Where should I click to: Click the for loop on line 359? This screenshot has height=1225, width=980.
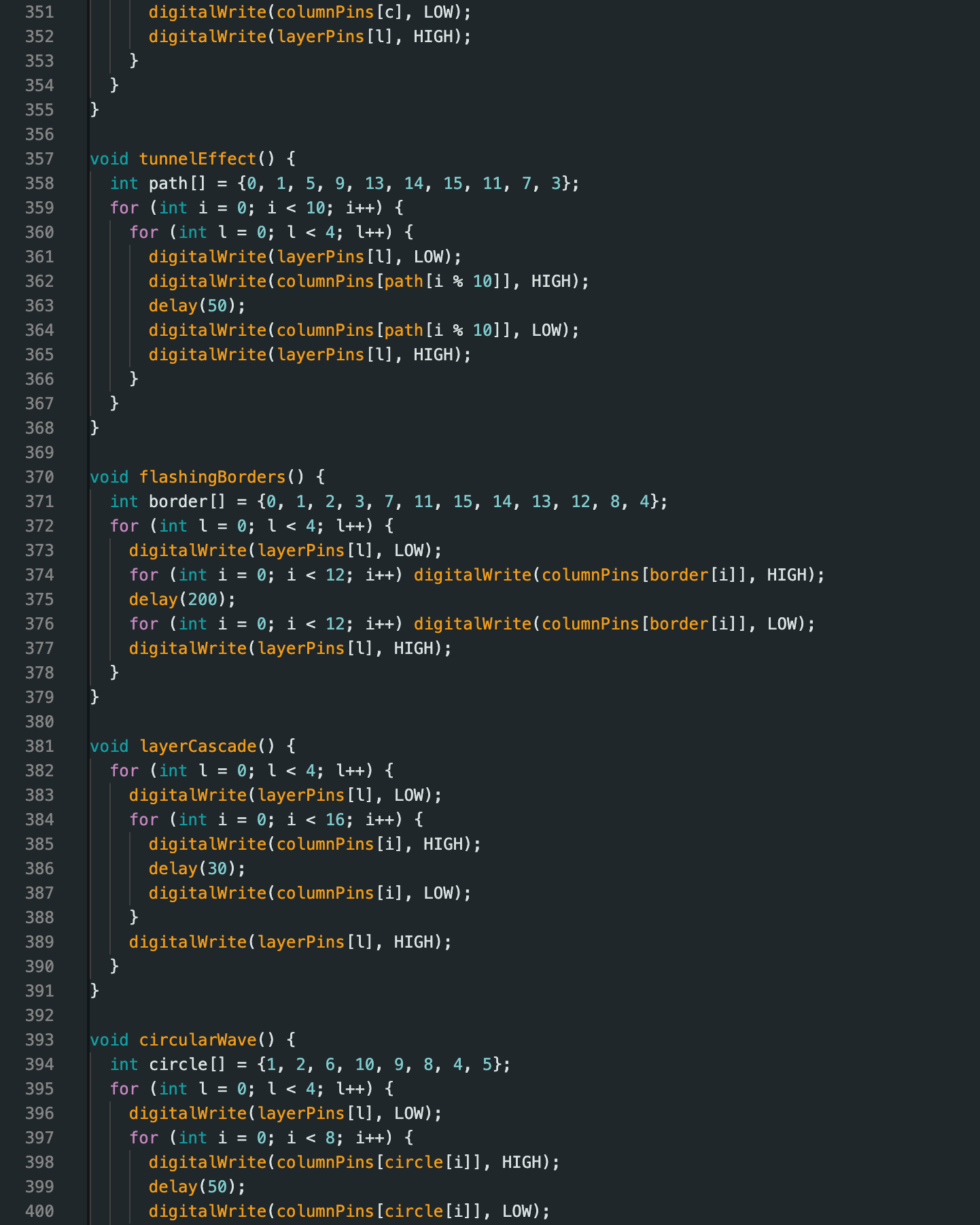tap(256, 208)
